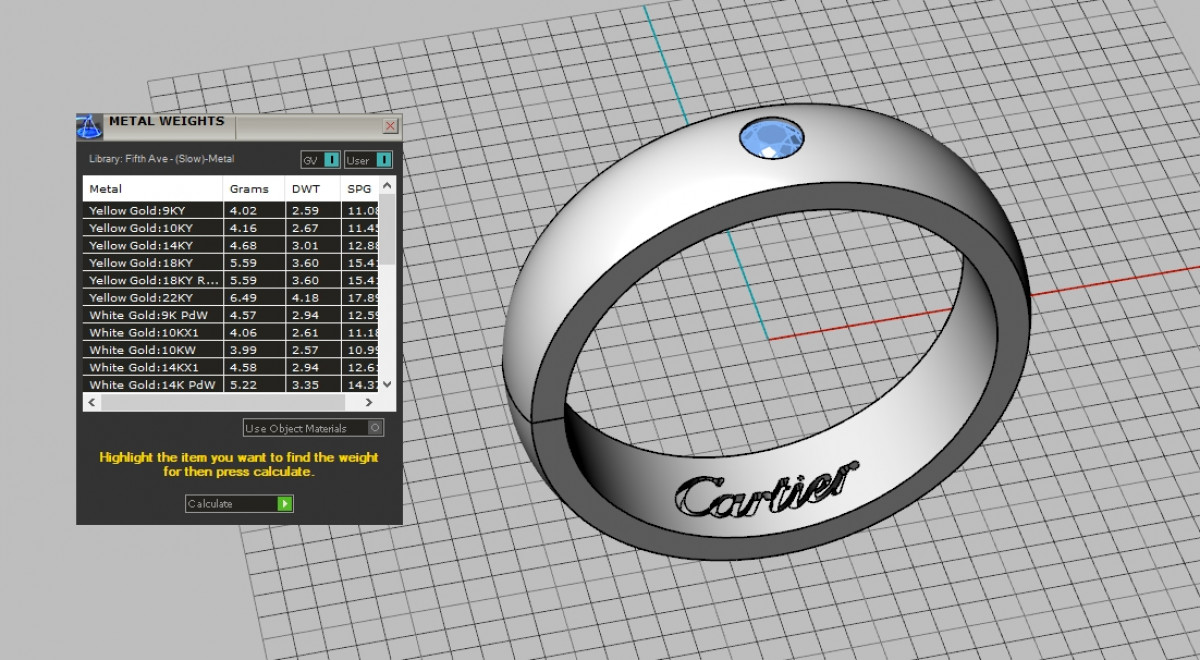Sort by the Metal column header
1200x660 pixels.
152,188
